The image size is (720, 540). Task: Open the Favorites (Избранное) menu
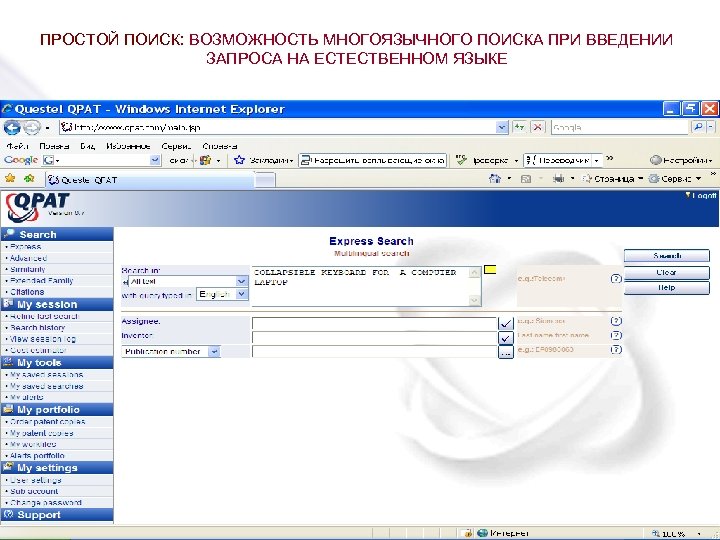(x=128, y=146)
